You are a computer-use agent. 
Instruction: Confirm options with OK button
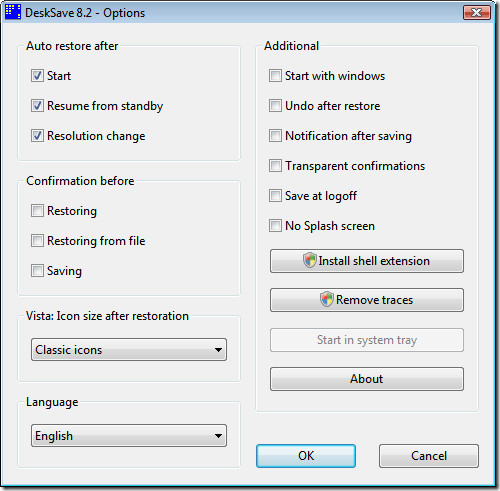coord(306,456)
